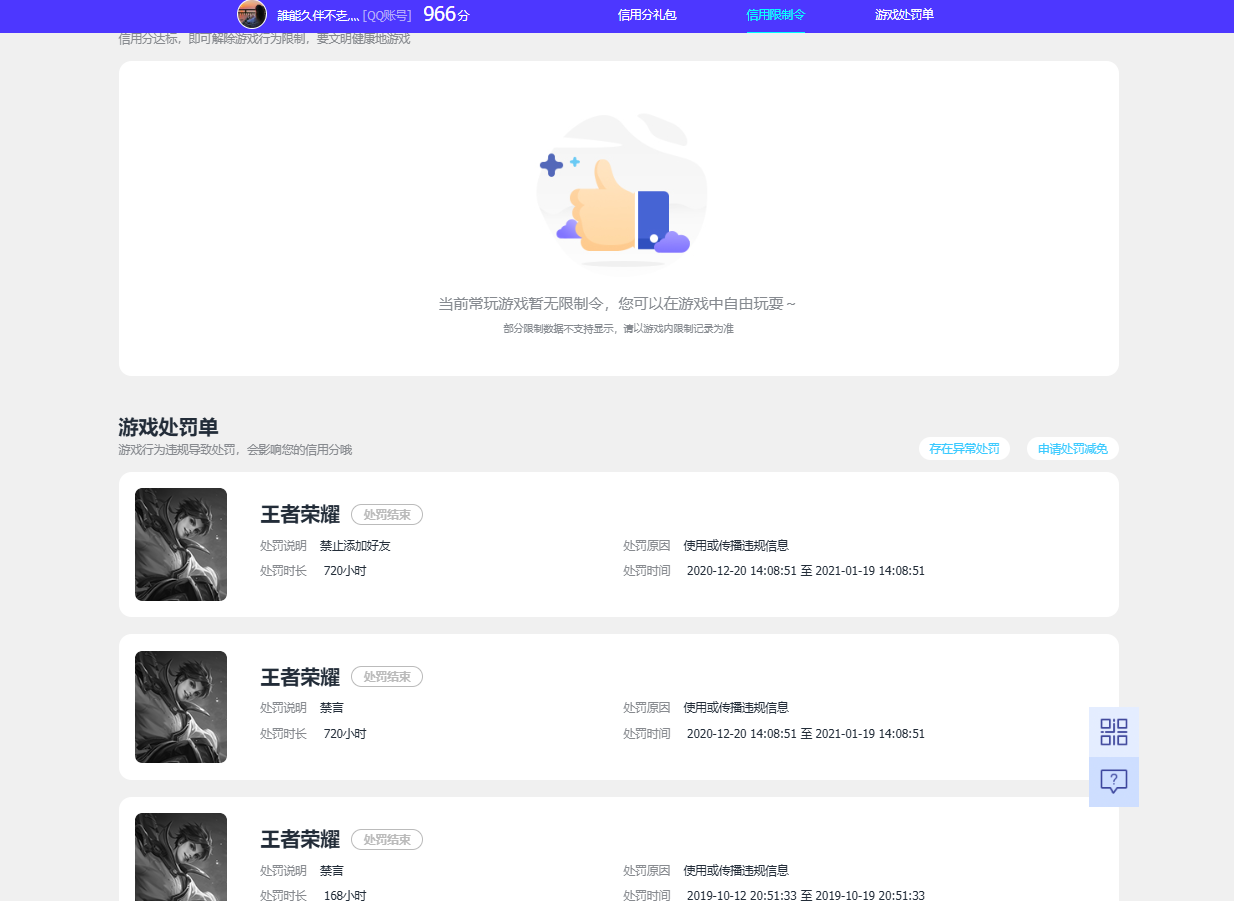The image size is (1234, 901).
Task: Click the 处罚结束 badge on the first card
Action: tap(387, 514)
